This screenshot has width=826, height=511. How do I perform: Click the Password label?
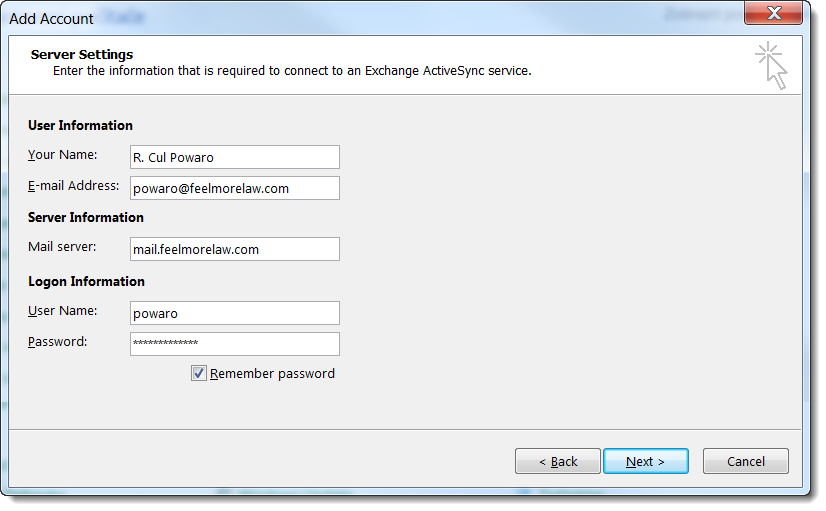click(x=57, y=342)
